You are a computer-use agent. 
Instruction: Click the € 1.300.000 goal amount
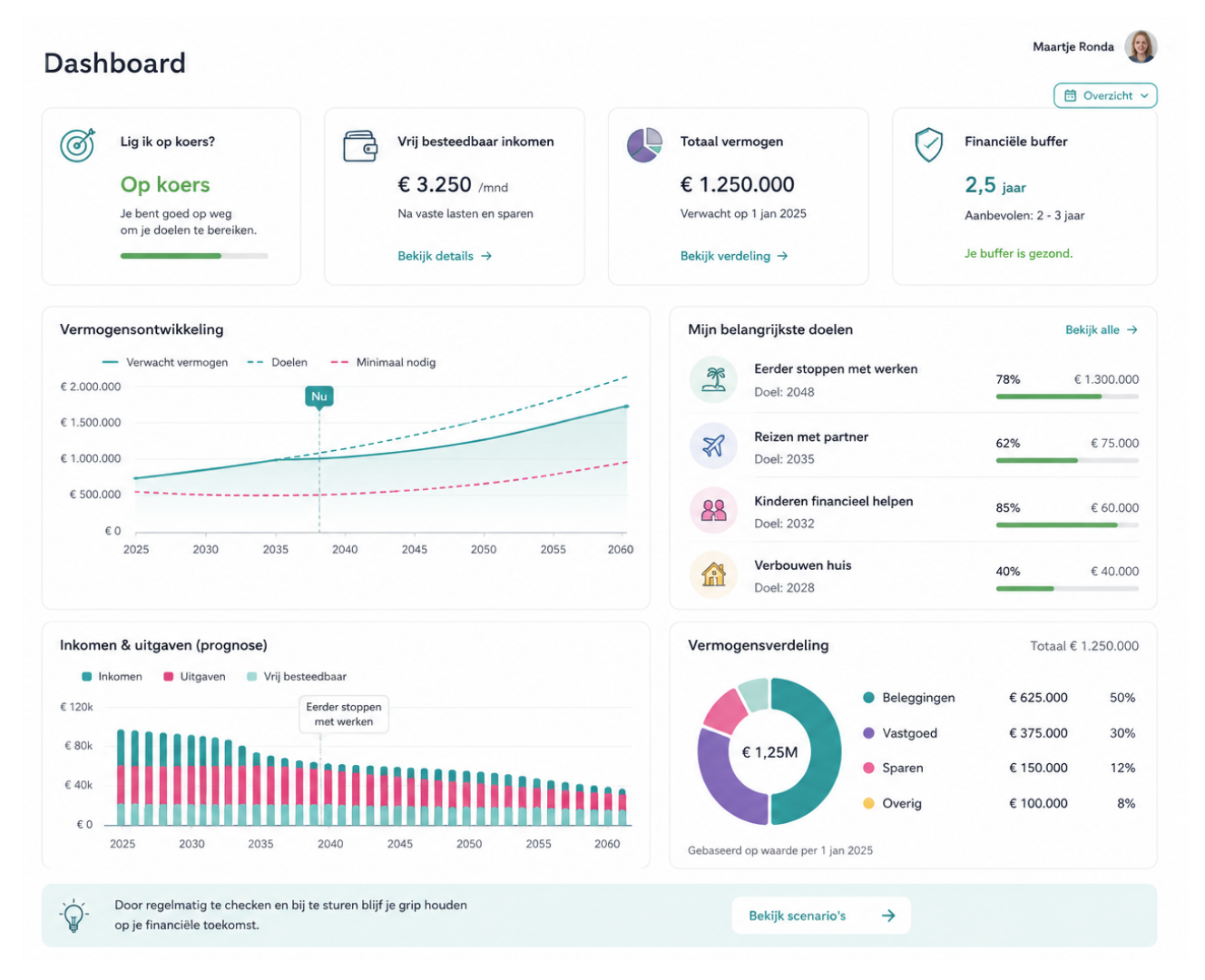click(1106, 379)
